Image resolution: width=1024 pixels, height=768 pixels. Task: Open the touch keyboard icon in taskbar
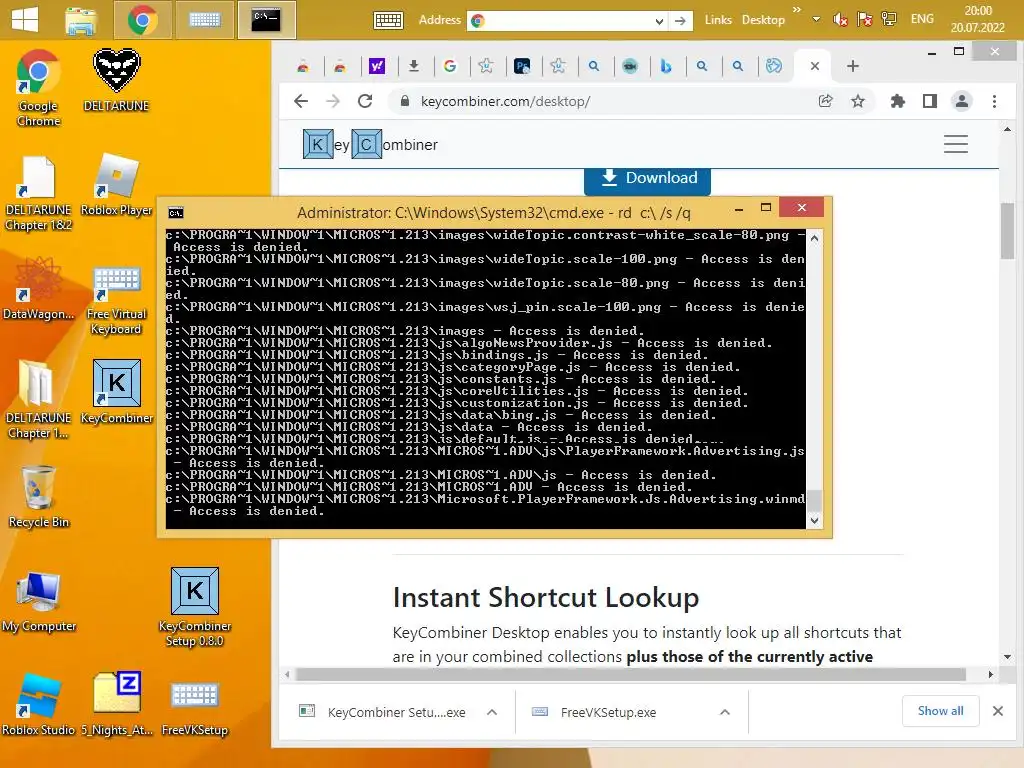coord(388,21)
